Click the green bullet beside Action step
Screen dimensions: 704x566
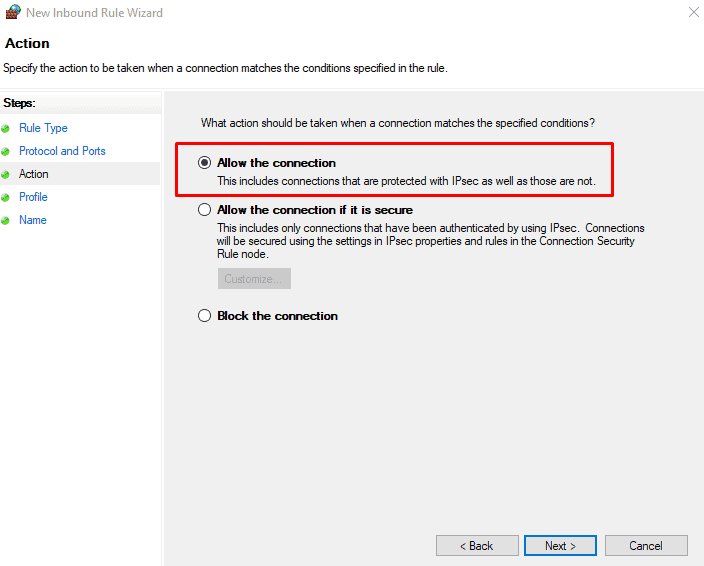point(6,175)
